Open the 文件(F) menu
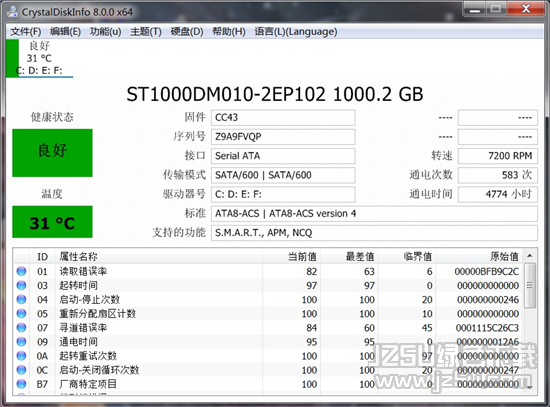Image resolution: width=550 pixels, height=407 pixels. [26, 32]
